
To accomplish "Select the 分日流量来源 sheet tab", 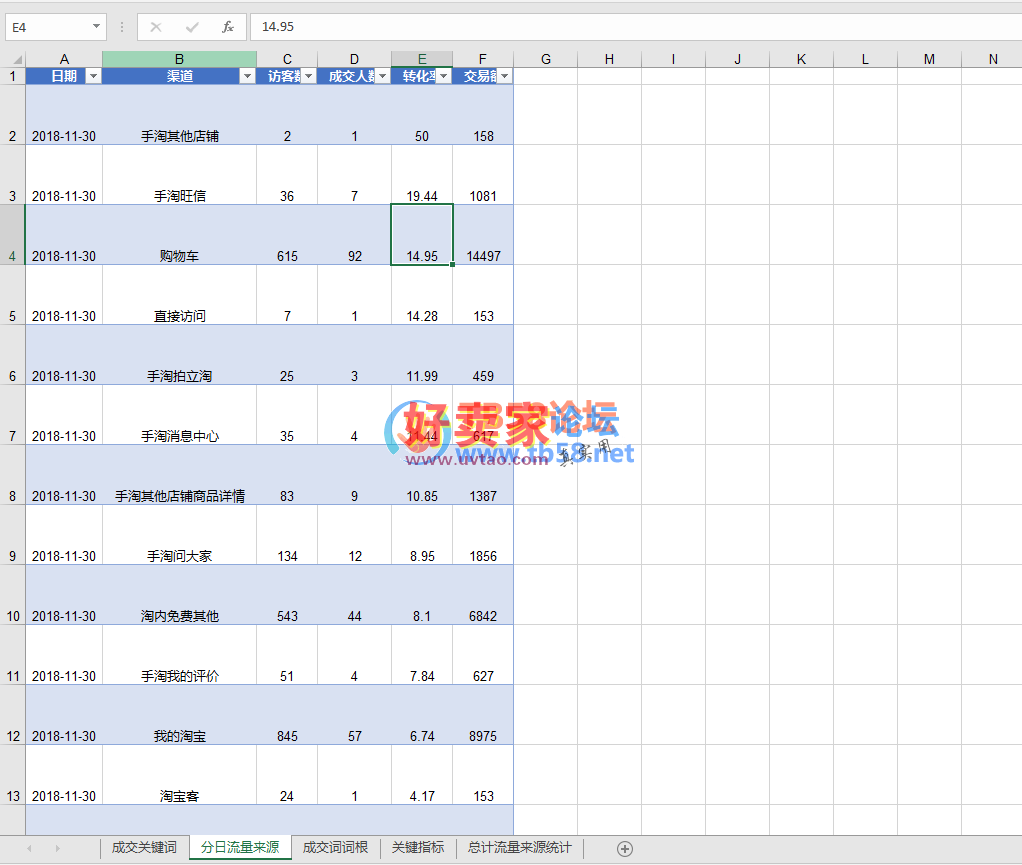I will [239, 847].
